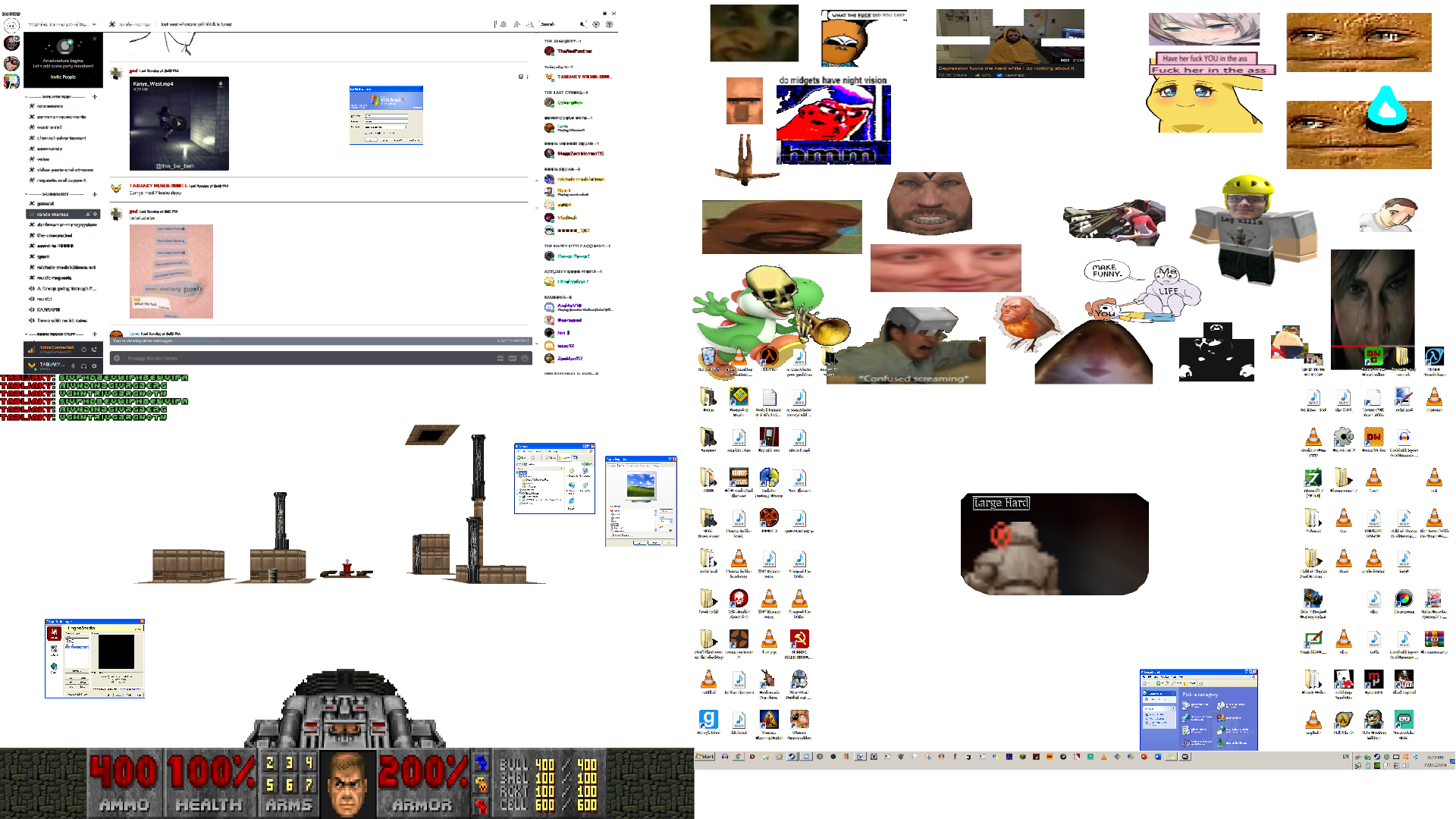This screenshot has height=819, width=1456.
Task: Open the Discord server name dropdown
Action: coord(63,24)
